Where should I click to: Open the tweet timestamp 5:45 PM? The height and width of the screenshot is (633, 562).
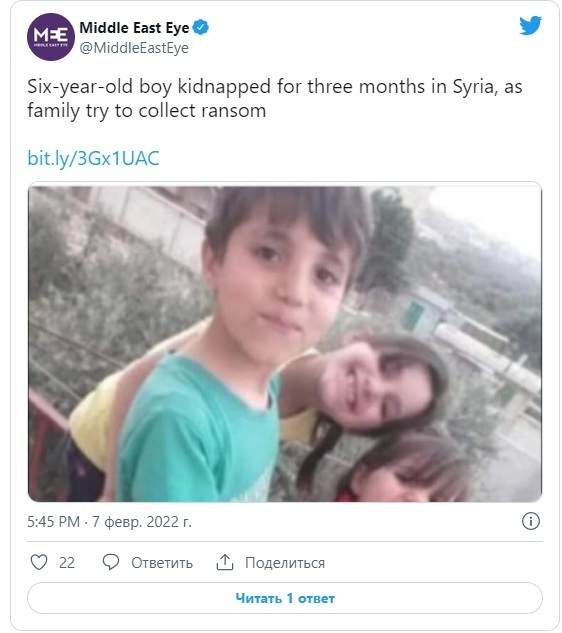coord(53,522)
